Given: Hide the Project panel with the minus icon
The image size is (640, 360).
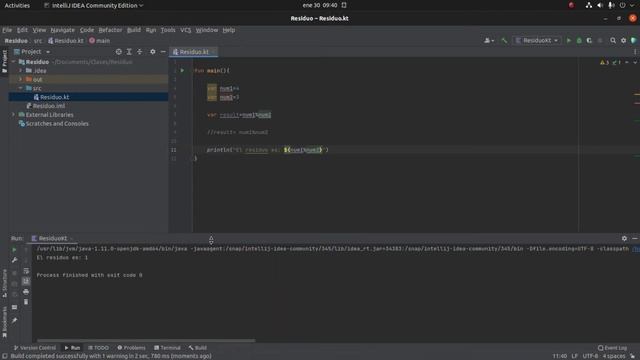Looking at the screenshot, I should coord(163,52).
